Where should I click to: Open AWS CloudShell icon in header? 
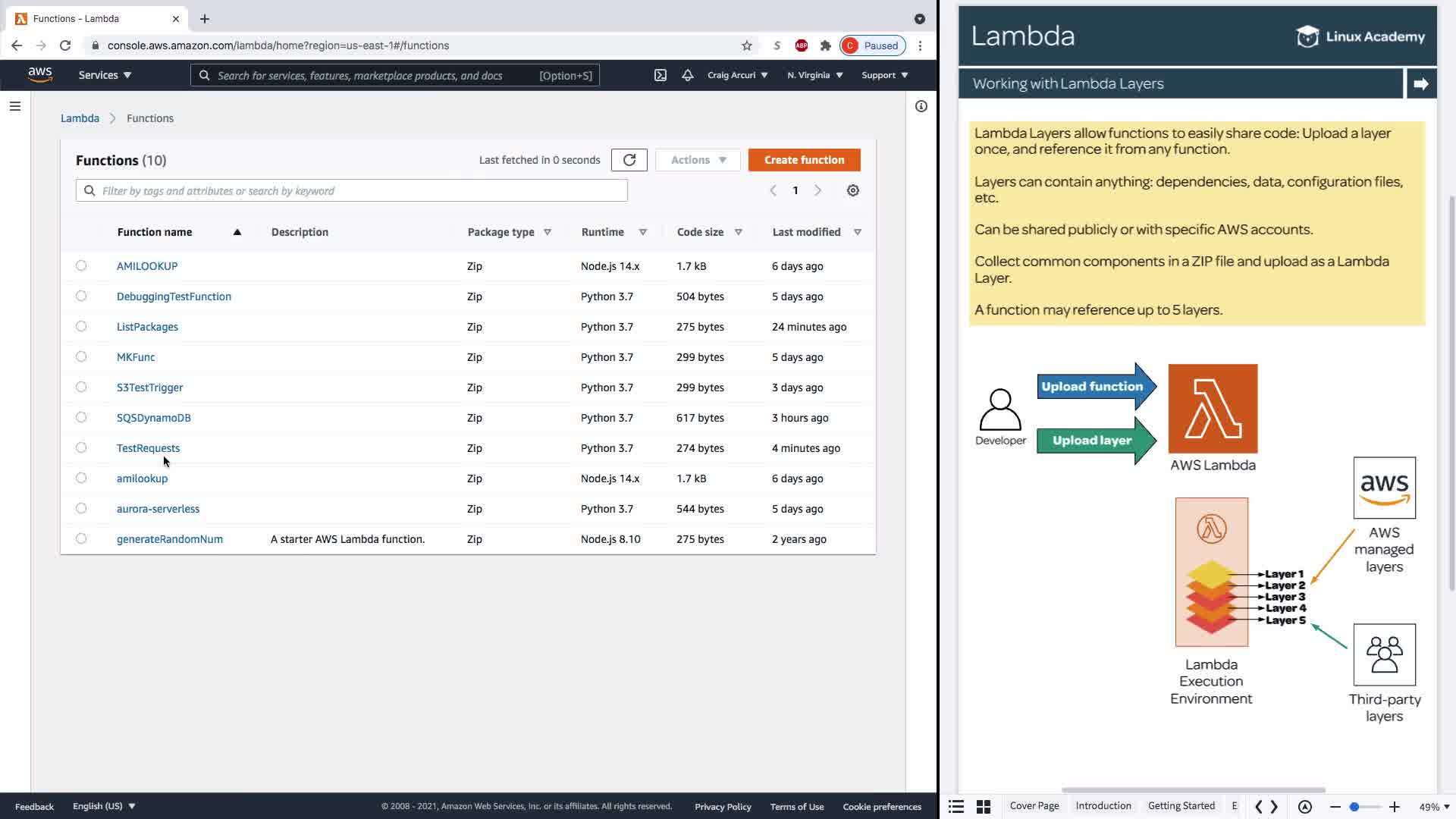click(661, 75)
